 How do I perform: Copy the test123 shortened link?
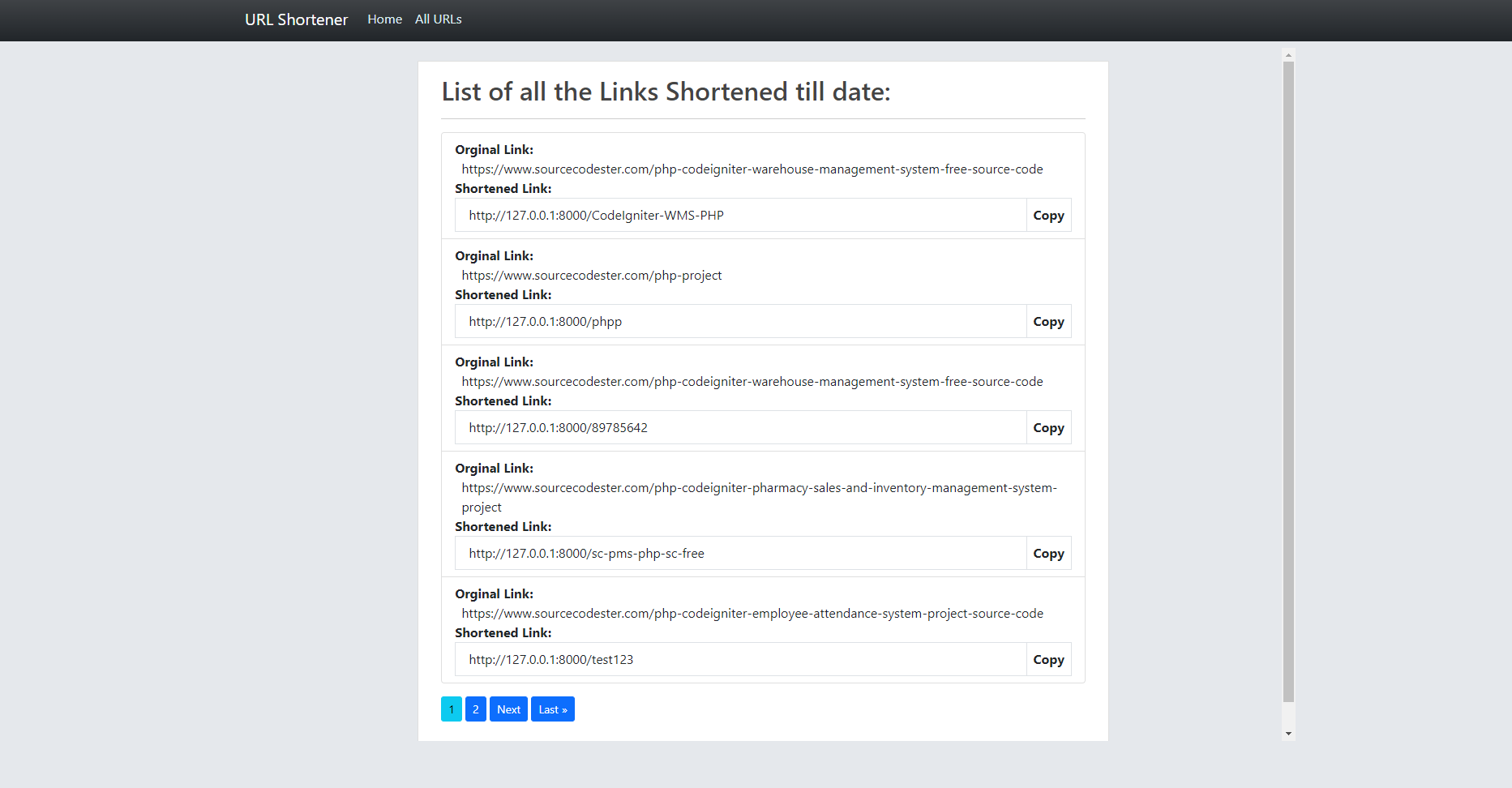1048,659
